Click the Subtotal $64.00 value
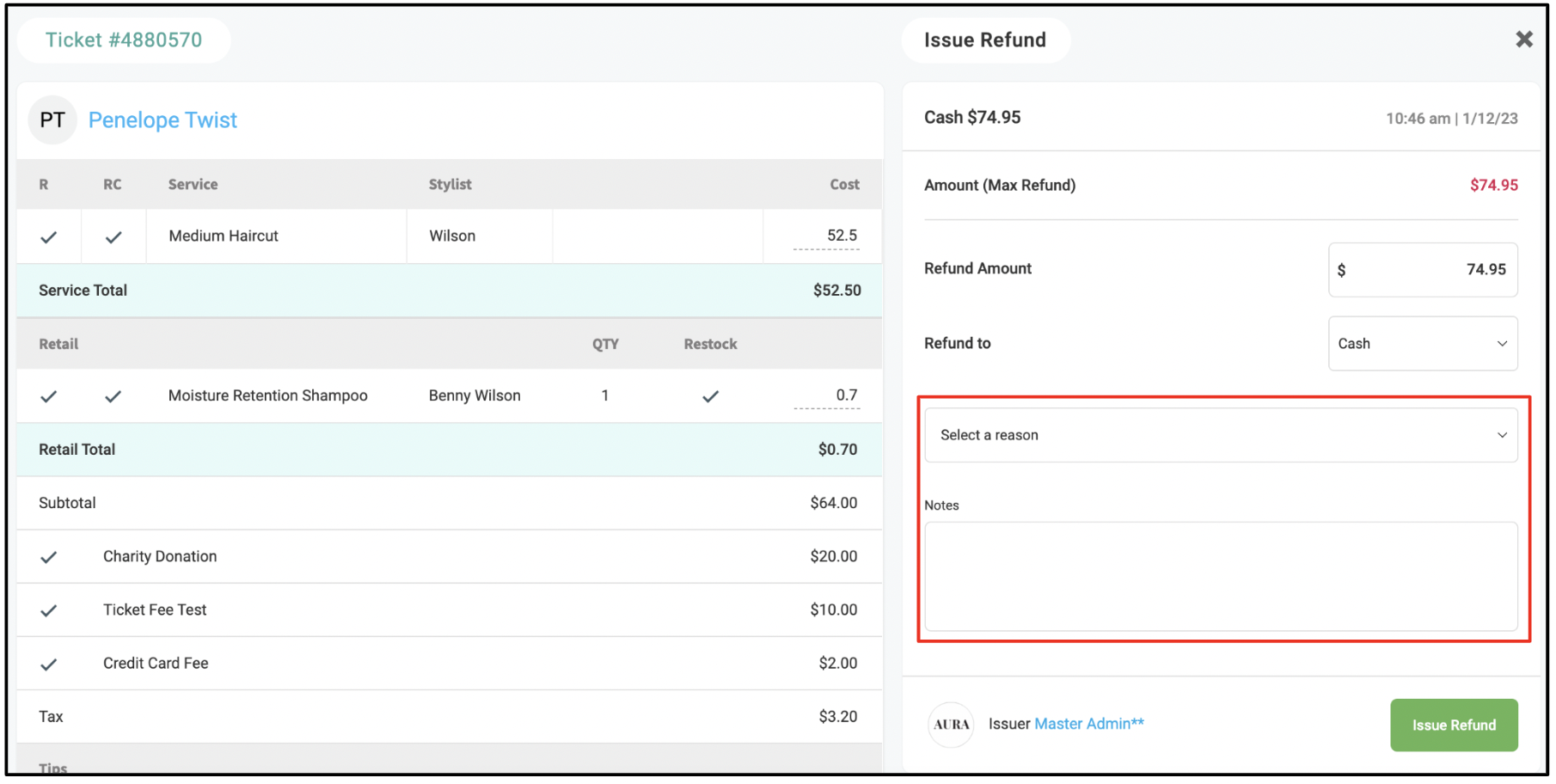The image size is (1556, 784). coord(833,503)
